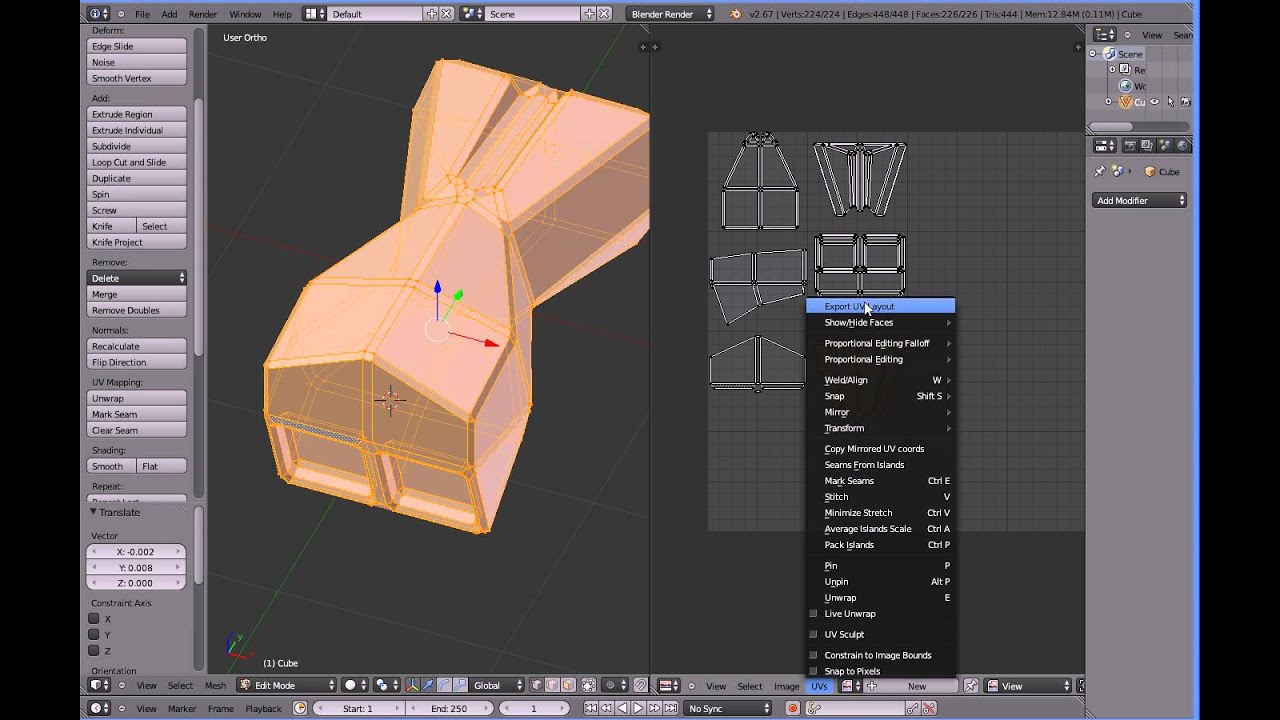
Task: Switch to edge select mode icon
Action: pos(552,685)
